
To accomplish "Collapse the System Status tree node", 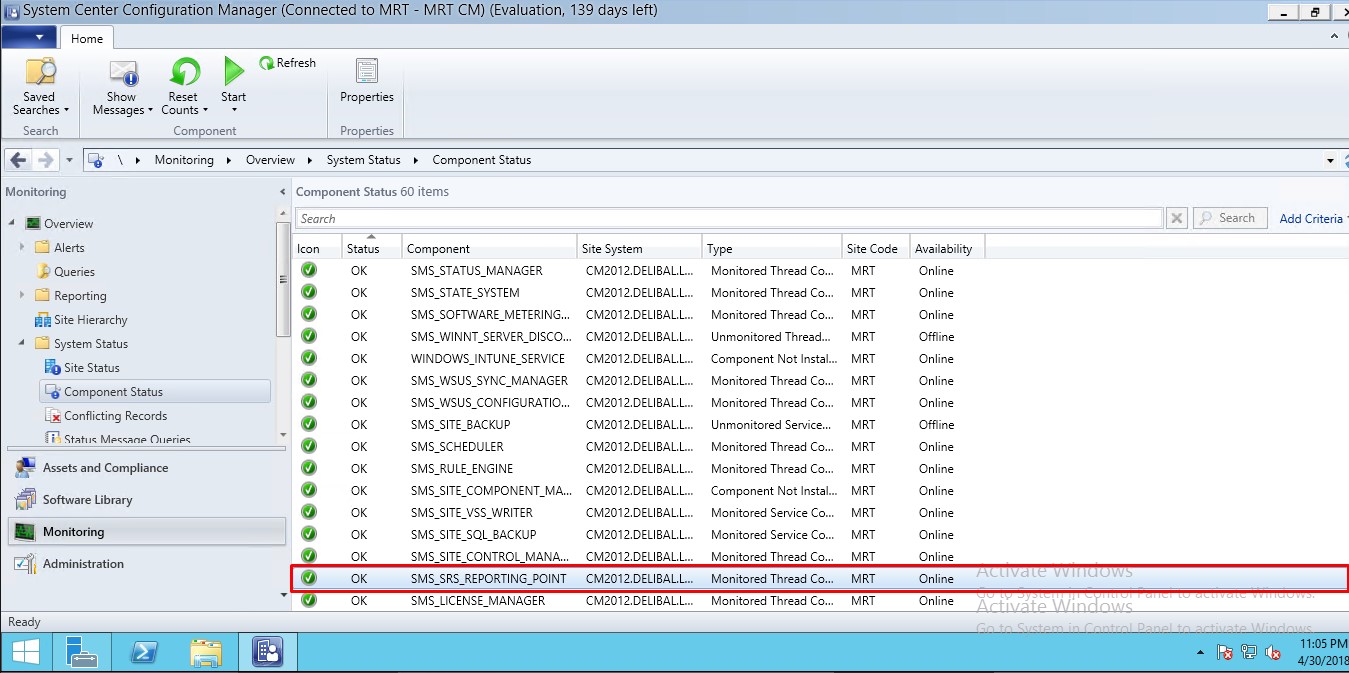I will pos(22,344).
